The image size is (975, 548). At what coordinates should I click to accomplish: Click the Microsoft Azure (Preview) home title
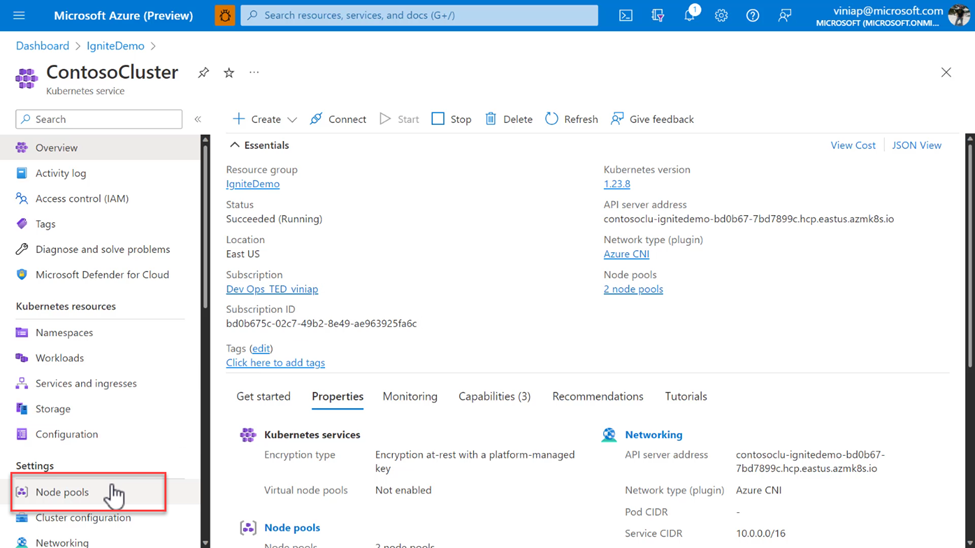123,16
